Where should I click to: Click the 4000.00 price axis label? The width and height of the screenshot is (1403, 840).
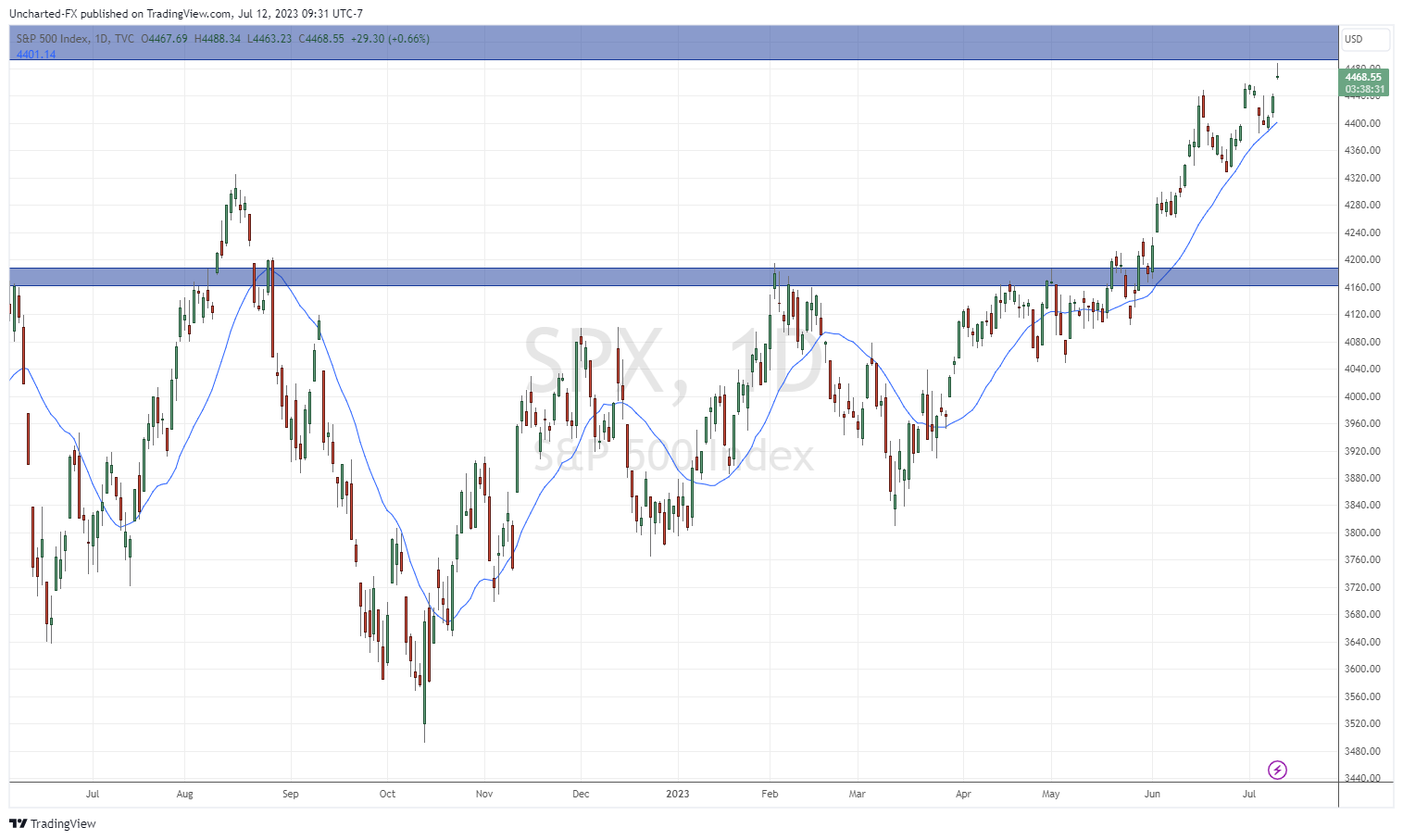tap(1362, 396)
